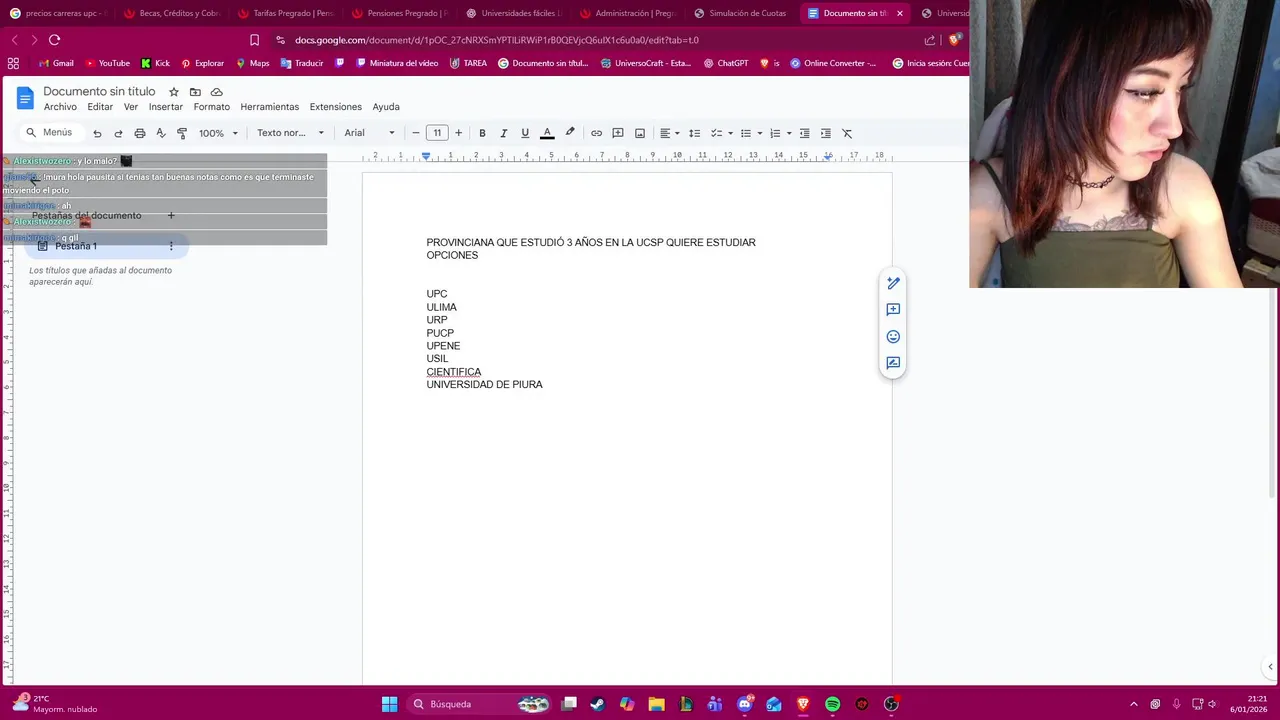Expand the bulleted list options arrow

(x=759, y=133)
